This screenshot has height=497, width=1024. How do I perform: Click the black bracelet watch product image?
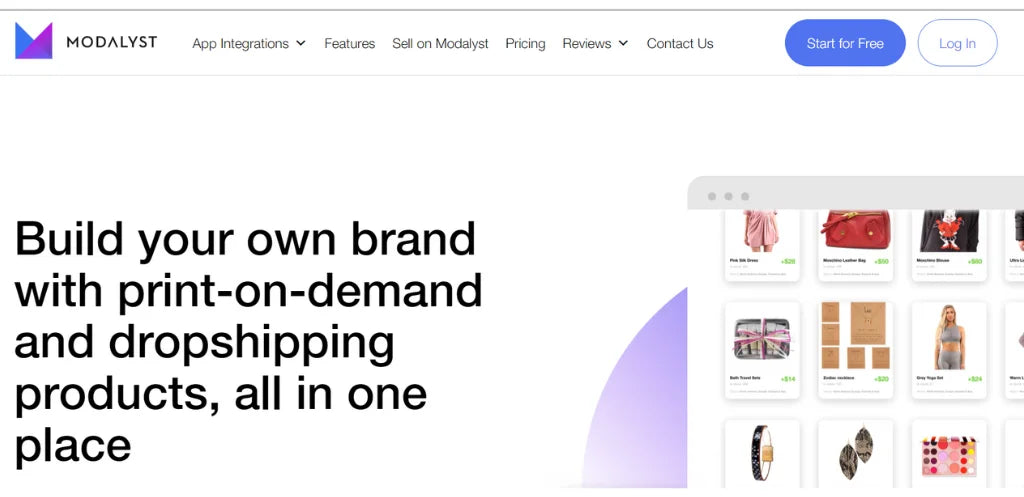(x=762, y=453)
